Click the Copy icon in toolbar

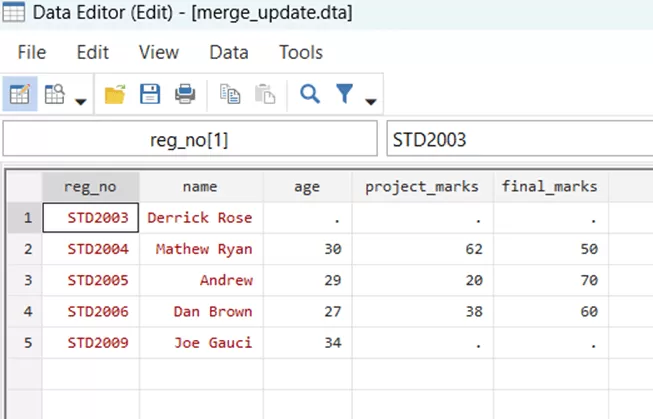coord(231,94)
